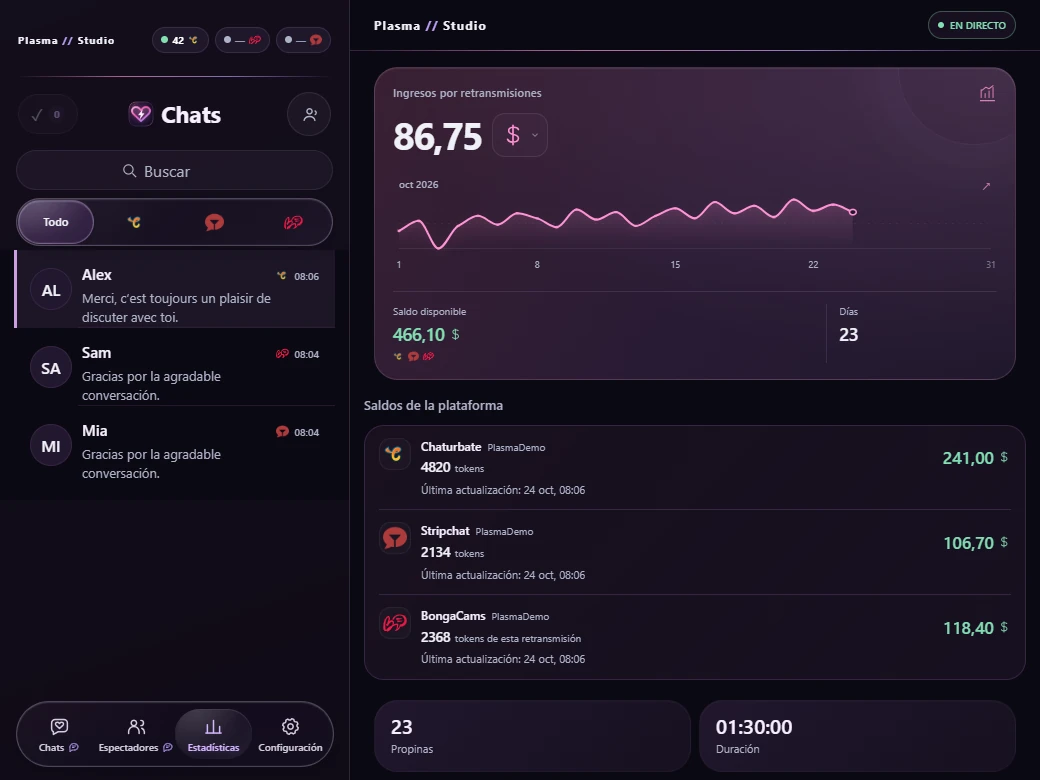This screenshot has width=1040, height=780.
Task: Click the SA avatar for Sam
Action: coord(51,368)
